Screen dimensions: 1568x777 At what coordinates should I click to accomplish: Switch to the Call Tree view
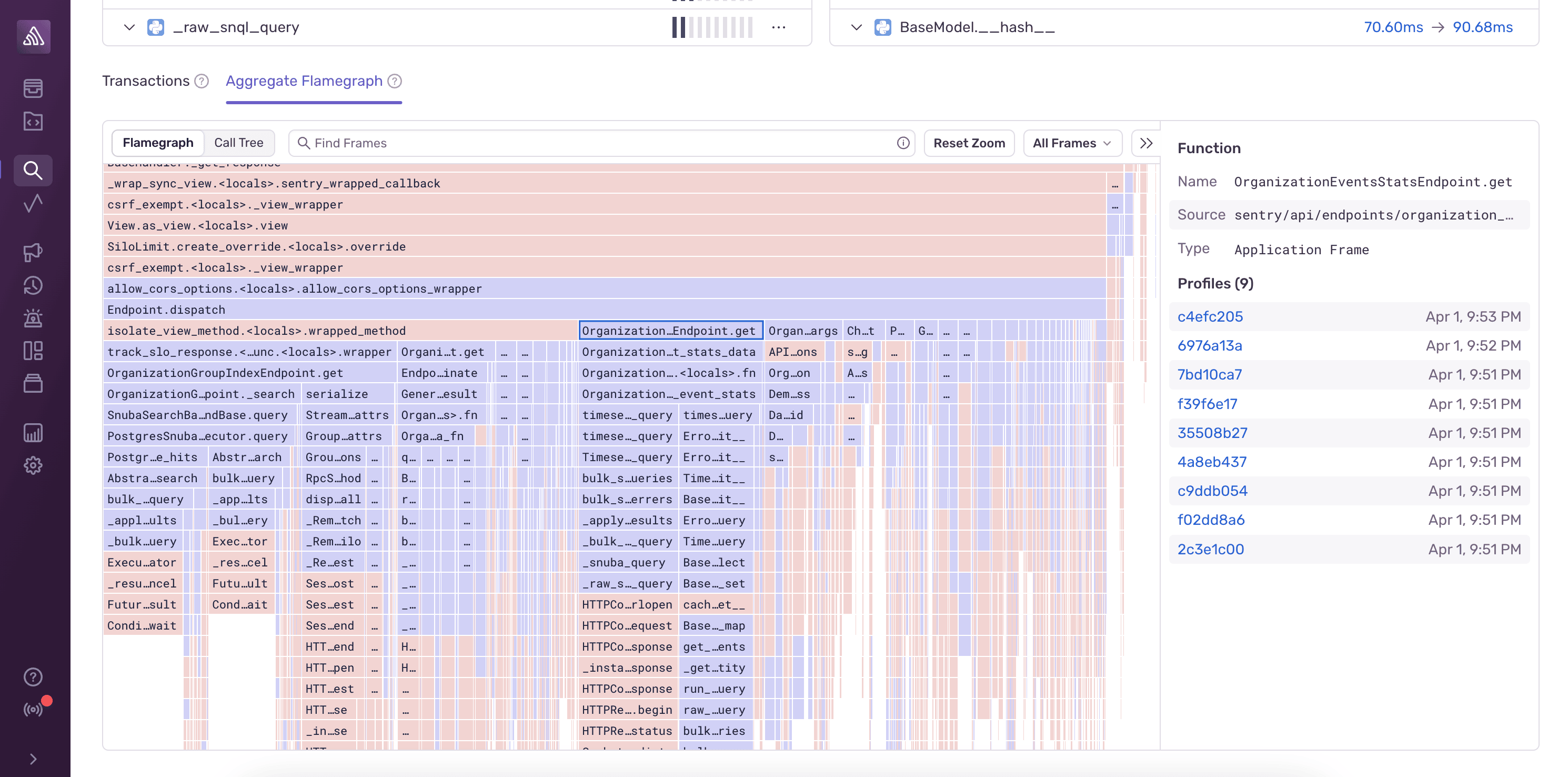click(x=239, y=143)
